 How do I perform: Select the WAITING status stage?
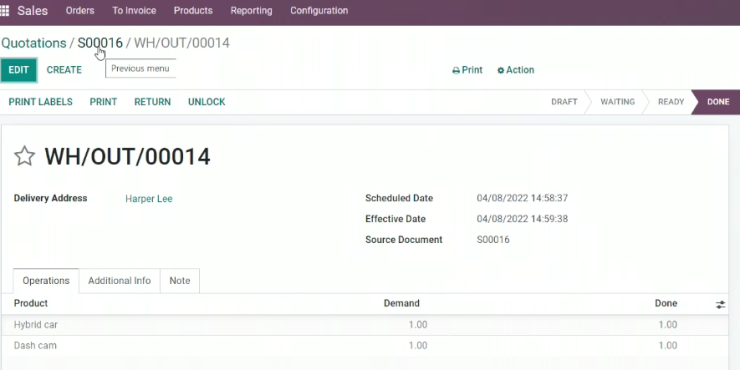pyautogui.click(x=617, y=102)
